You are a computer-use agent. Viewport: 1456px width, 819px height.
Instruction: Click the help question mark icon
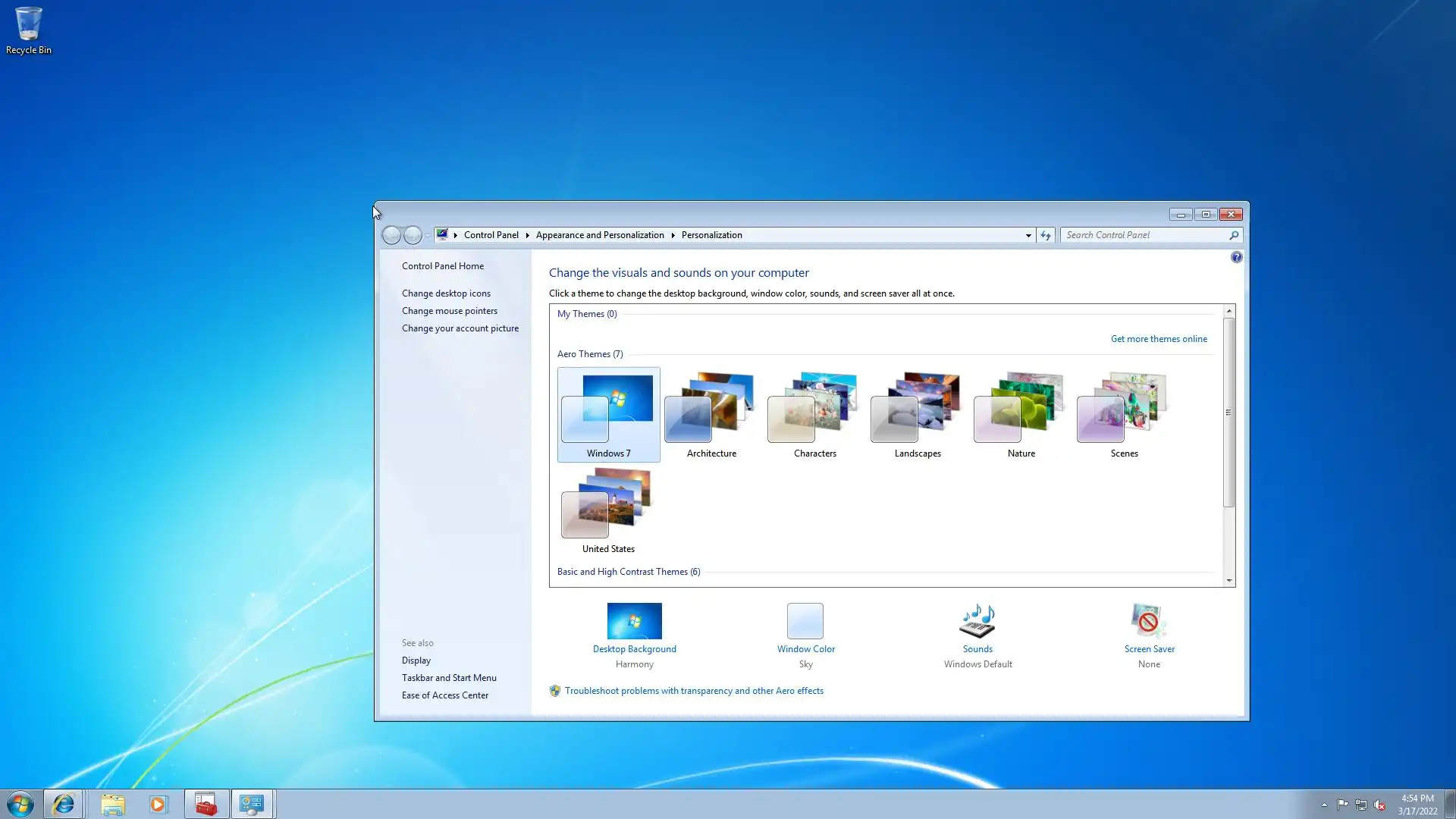point(1236,258)
